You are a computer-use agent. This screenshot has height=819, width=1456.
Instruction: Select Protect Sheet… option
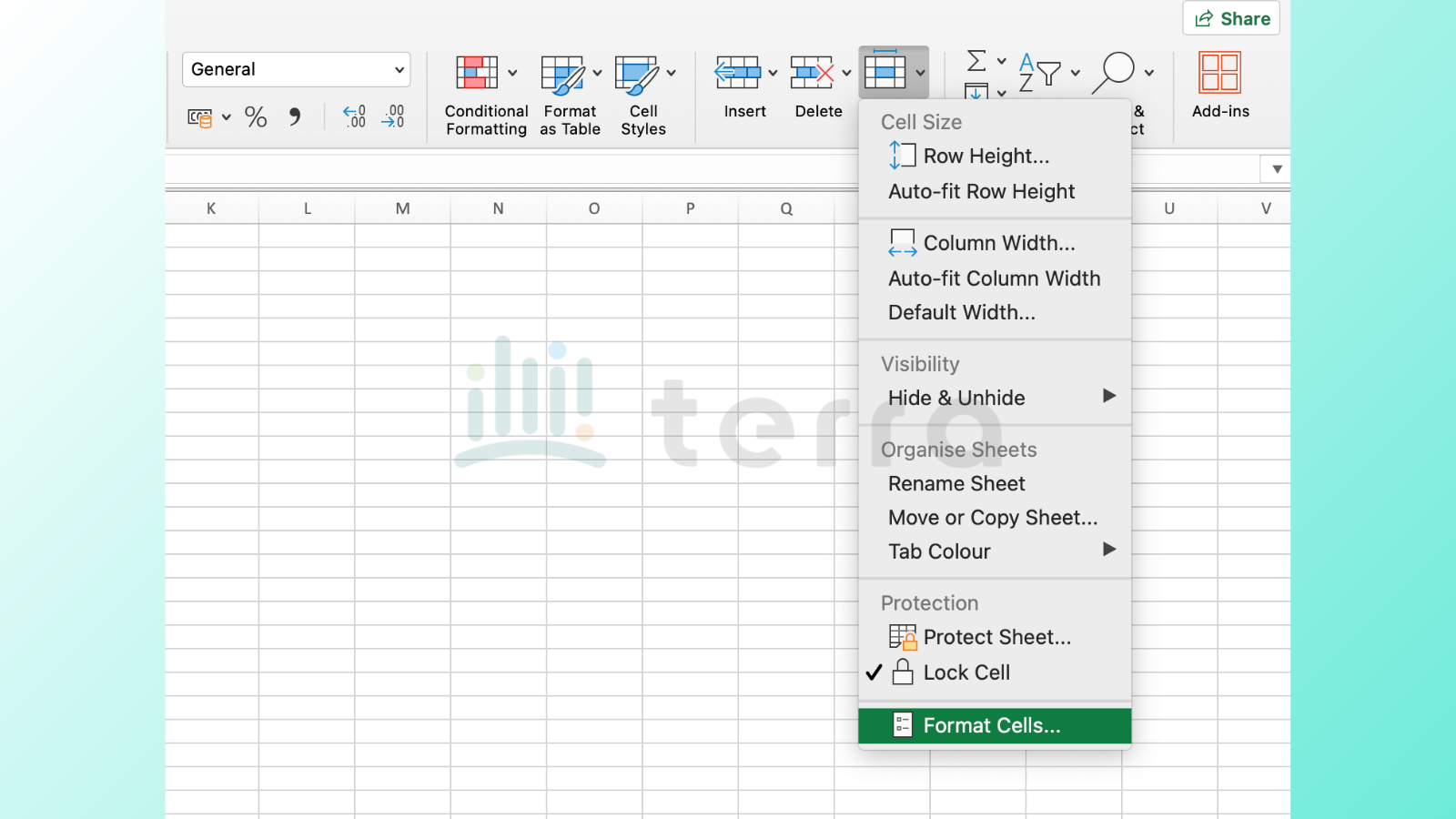point(995,637)
